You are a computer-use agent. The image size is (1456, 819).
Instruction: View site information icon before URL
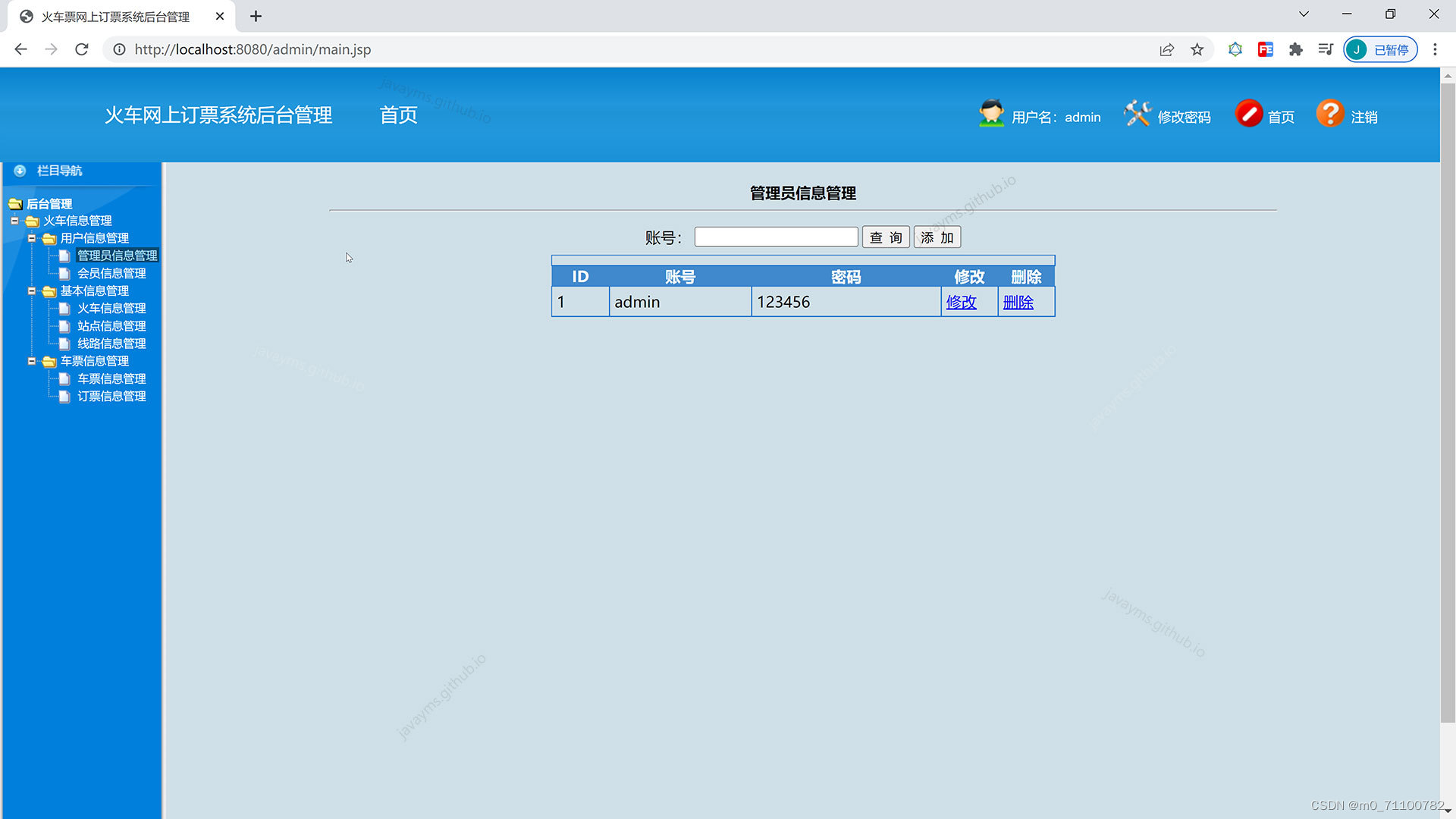click(119, 49)
